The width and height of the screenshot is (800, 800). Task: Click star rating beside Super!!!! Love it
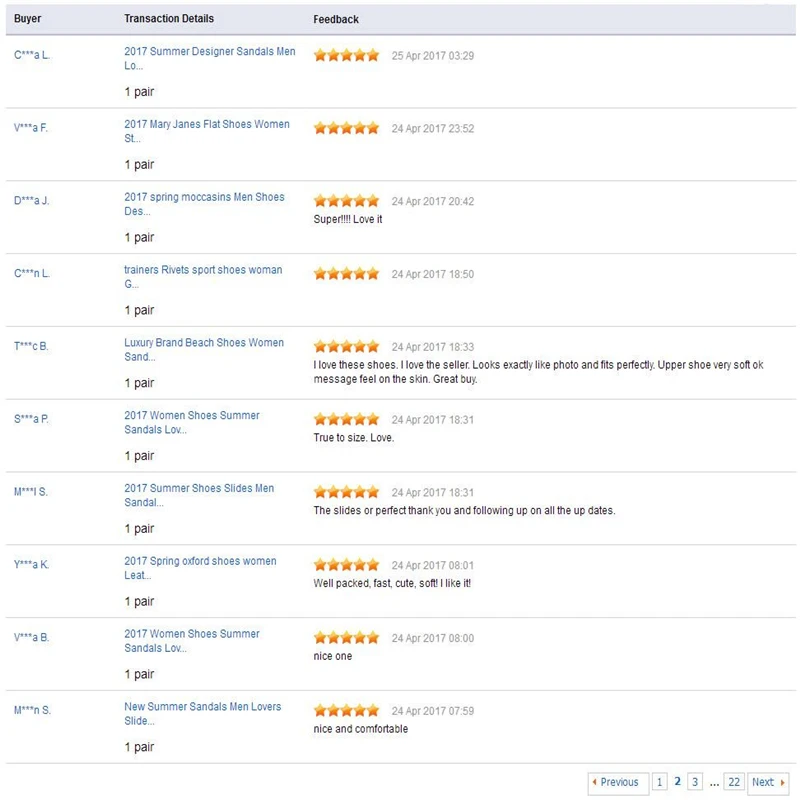tap(346, 201)
